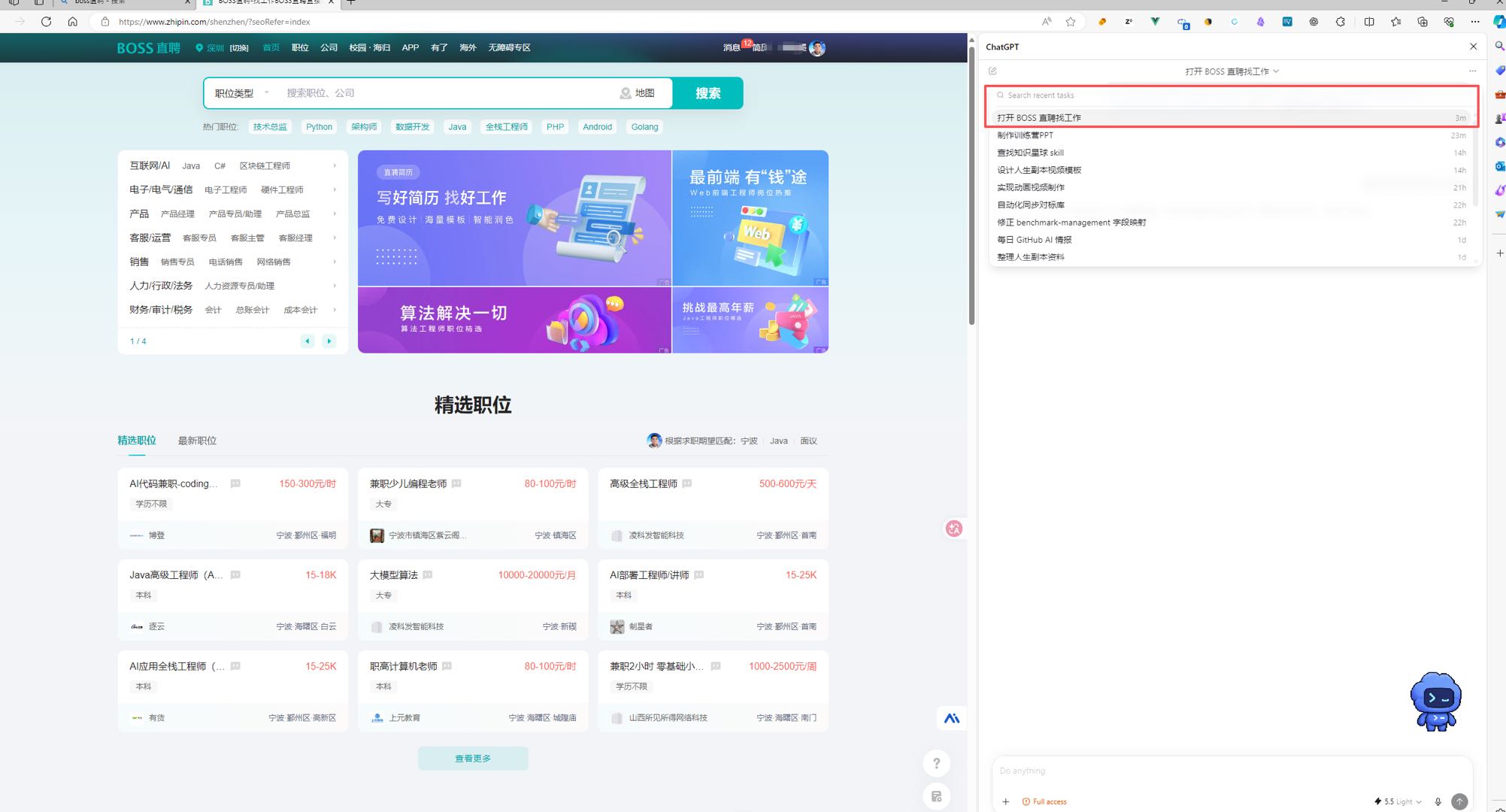Open the 每日 GitHub AI 情报 task
The image size is (1506, 812).
tap(1232, 240)
